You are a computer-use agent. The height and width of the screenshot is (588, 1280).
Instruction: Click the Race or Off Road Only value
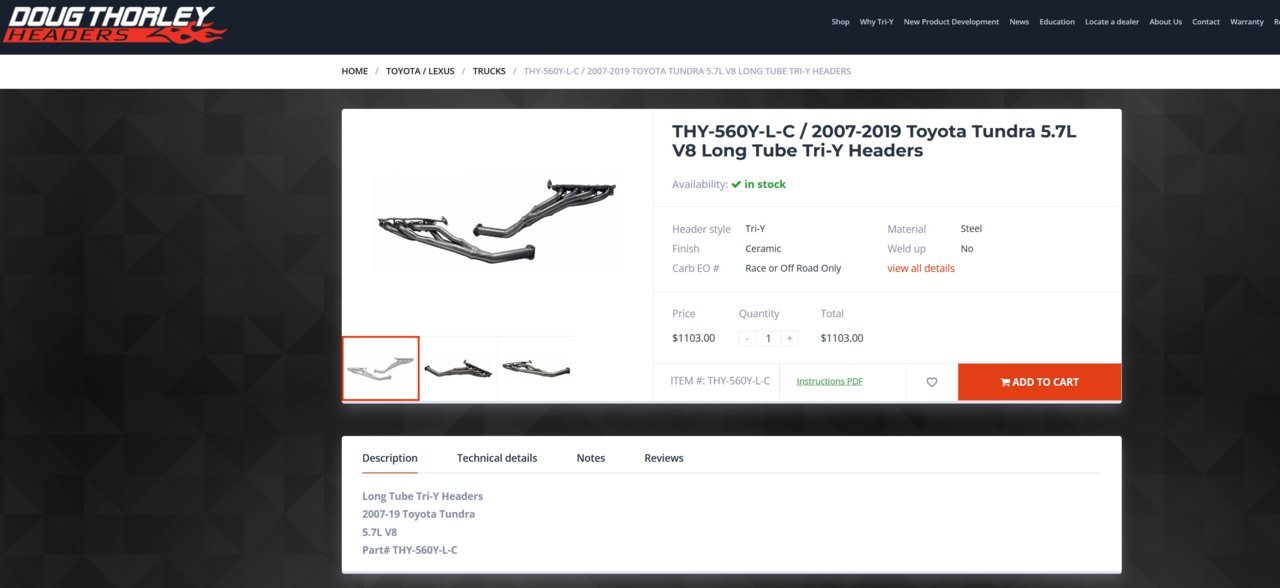coord(793,268)
